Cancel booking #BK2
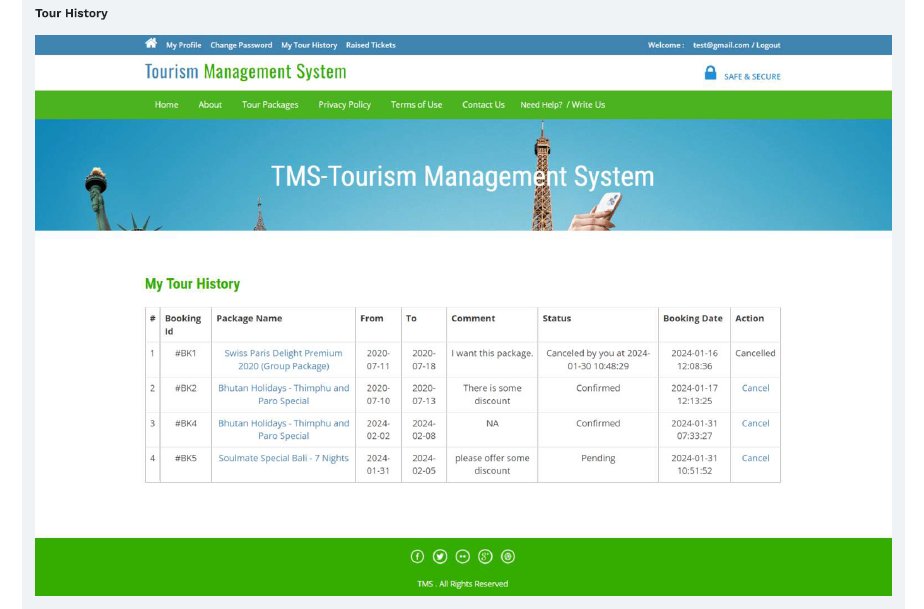Screen dimensions: 924x609 tap(755, 388)
